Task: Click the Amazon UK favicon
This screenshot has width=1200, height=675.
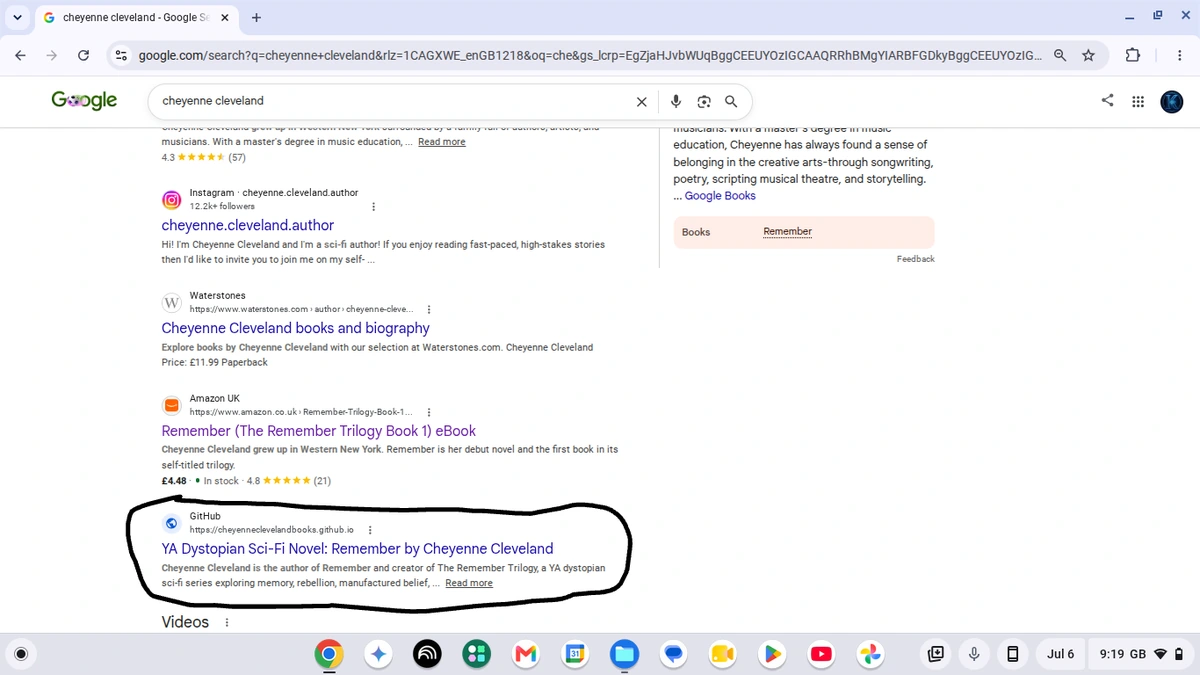Action: coord(171,405)
